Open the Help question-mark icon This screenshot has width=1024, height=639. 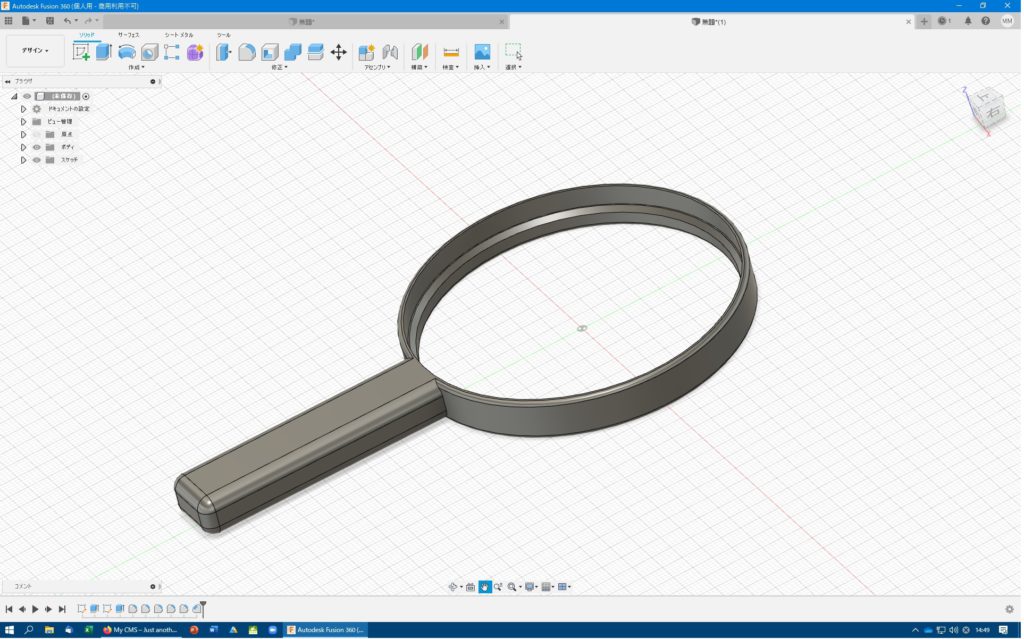[x=985, y=21]
